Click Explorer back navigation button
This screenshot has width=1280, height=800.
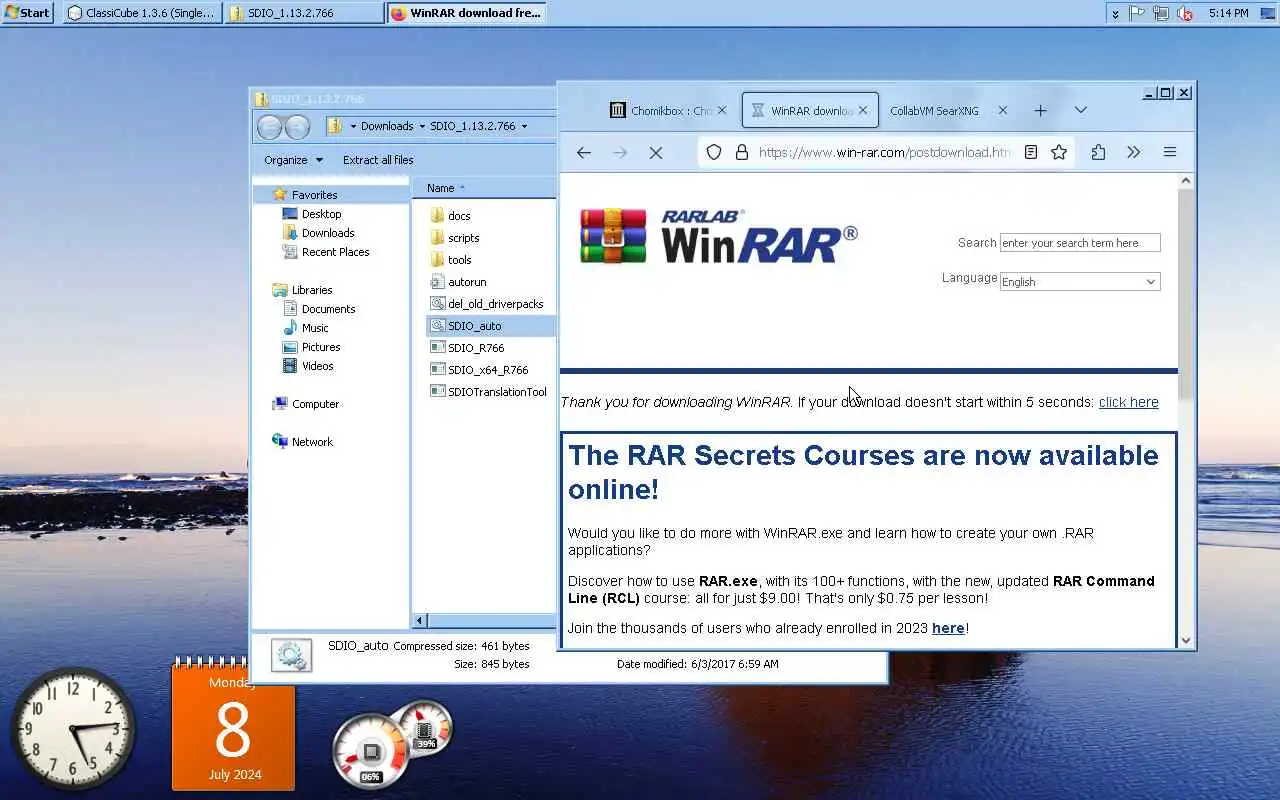270,127
